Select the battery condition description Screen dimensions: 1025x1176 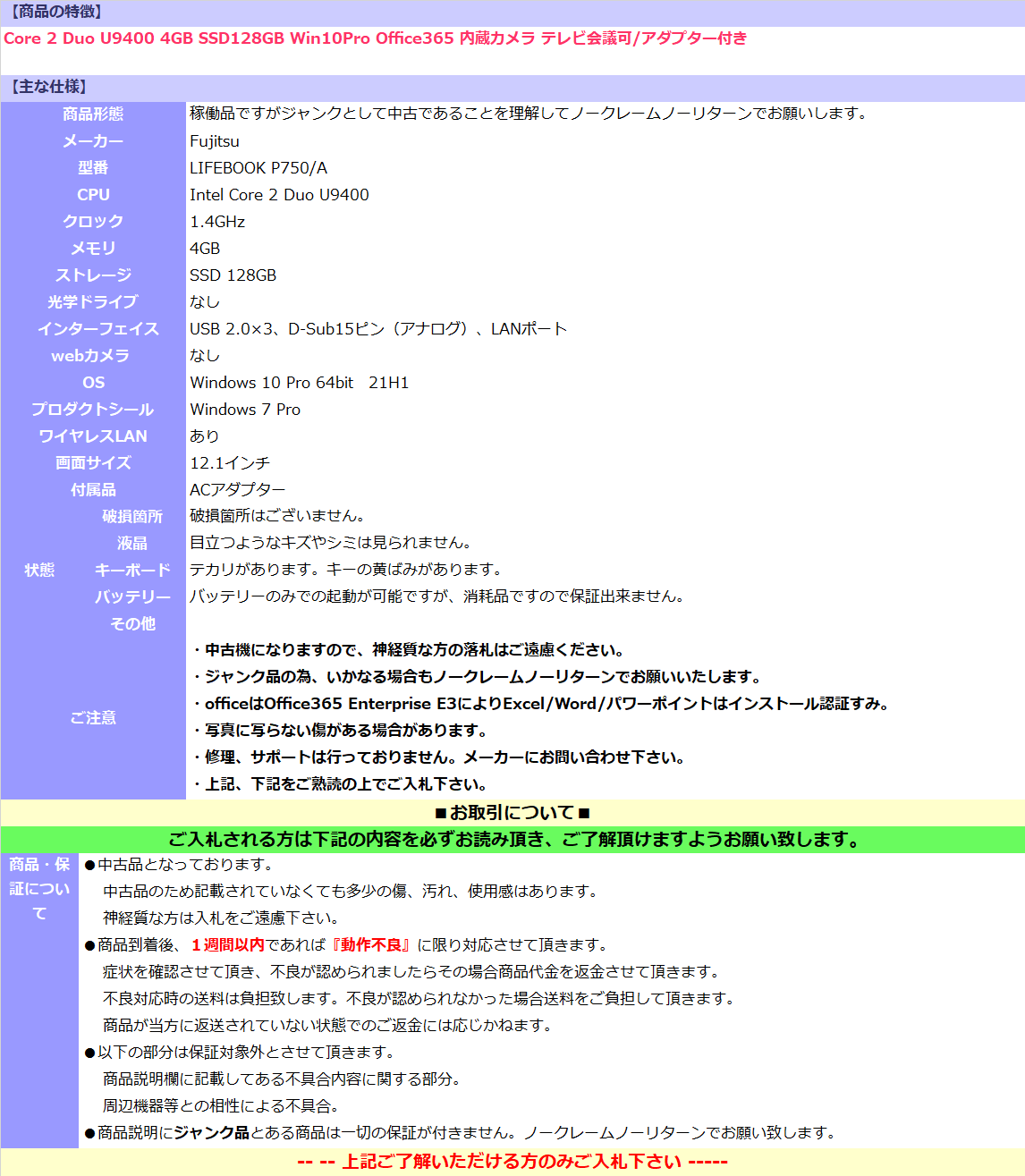coord(437,596)
